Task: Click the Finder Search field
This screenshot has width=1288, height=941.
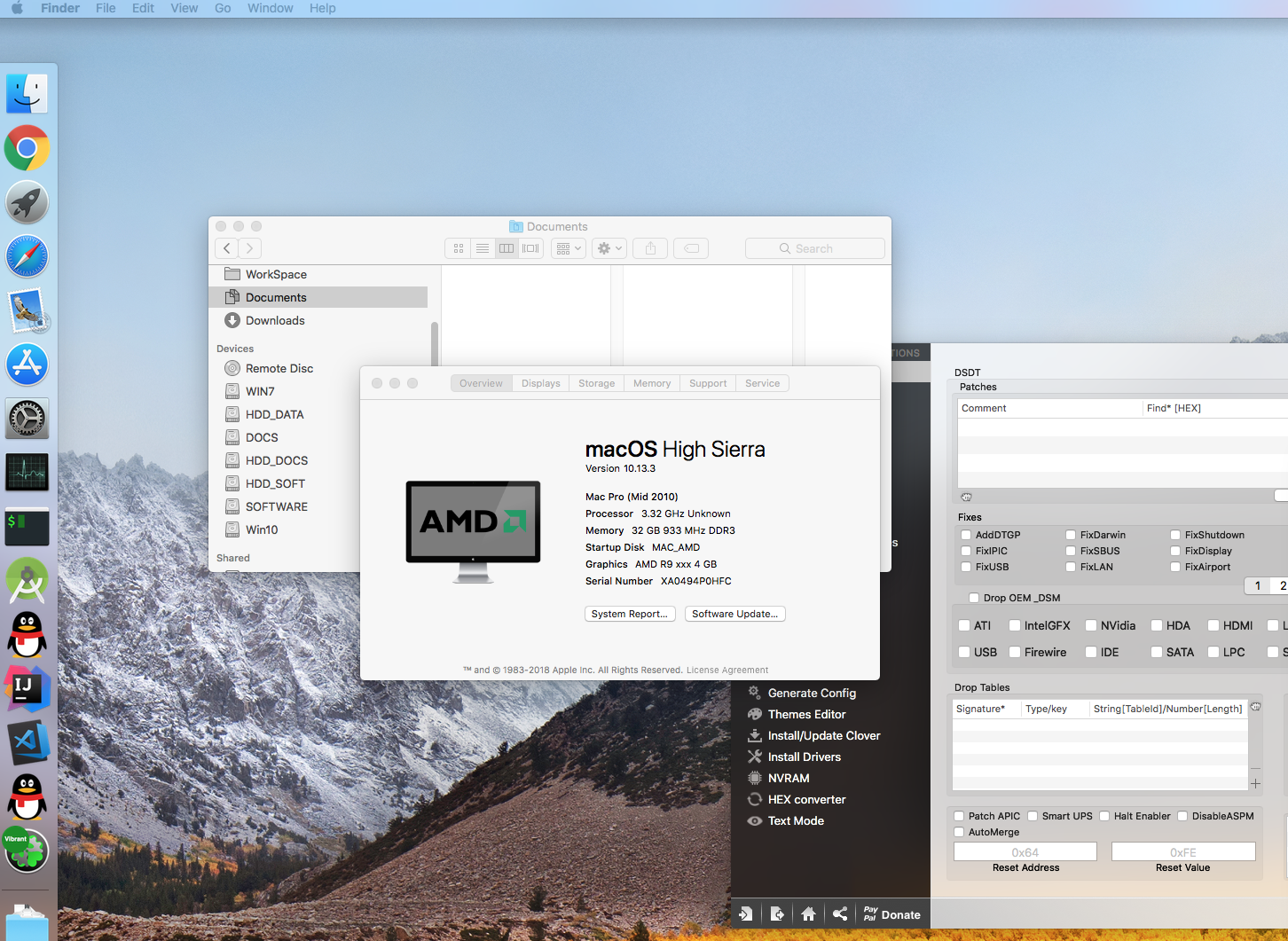Action: (815, 248)
